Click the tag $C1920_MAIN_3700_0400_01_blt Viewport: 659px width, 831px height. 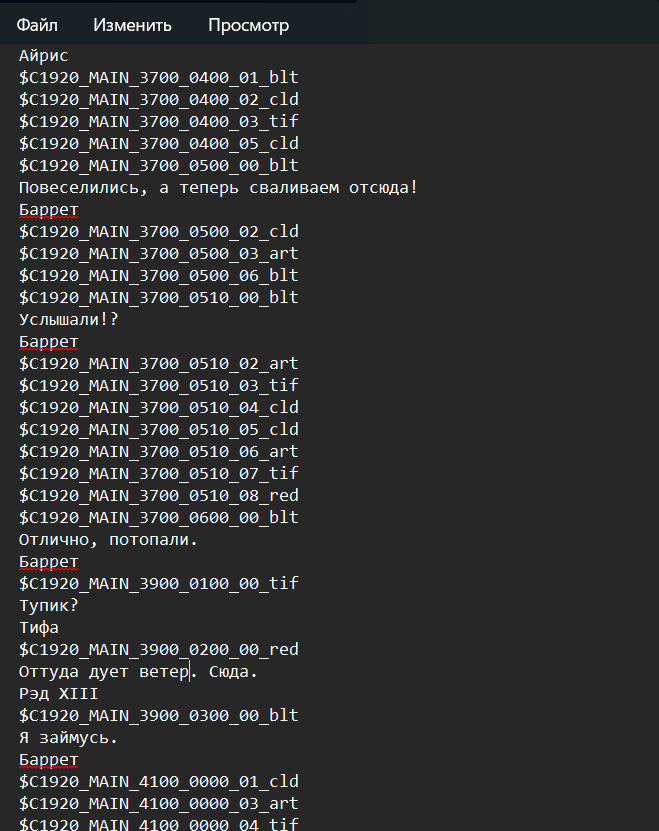(159, 78)
